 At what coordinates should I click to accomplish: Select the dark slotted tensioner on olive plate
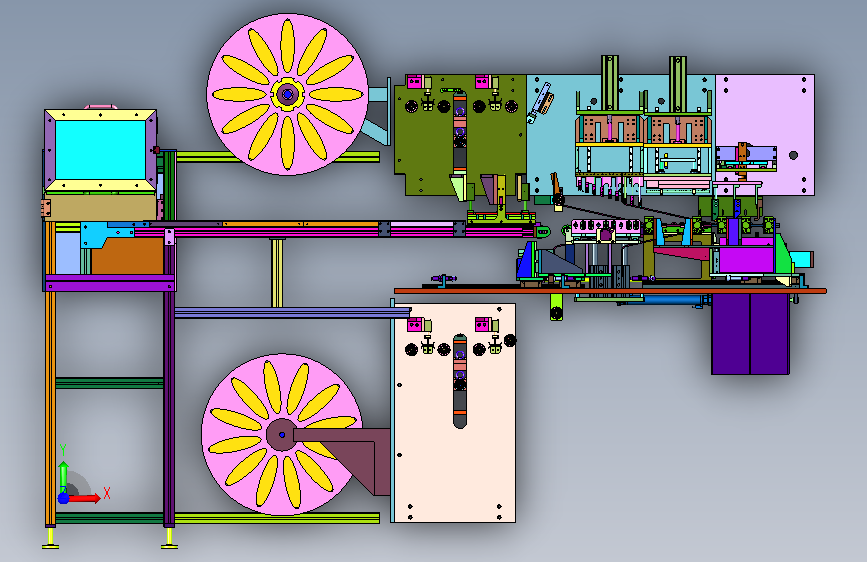(x=460, y=134)
